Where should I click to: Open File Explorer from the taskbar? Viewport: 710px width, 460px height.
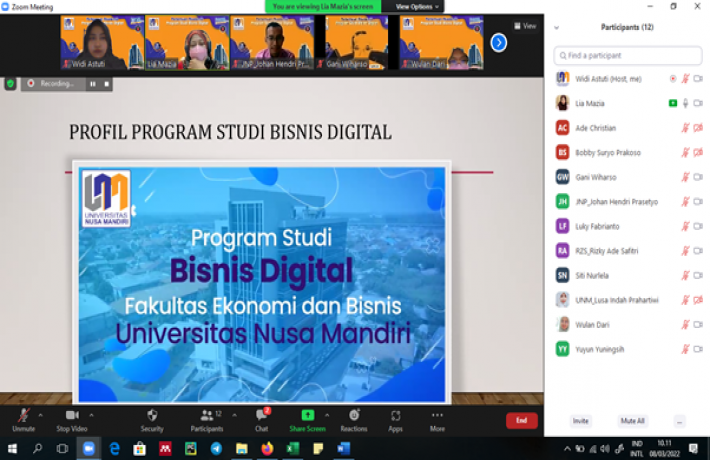coord(242,449)
